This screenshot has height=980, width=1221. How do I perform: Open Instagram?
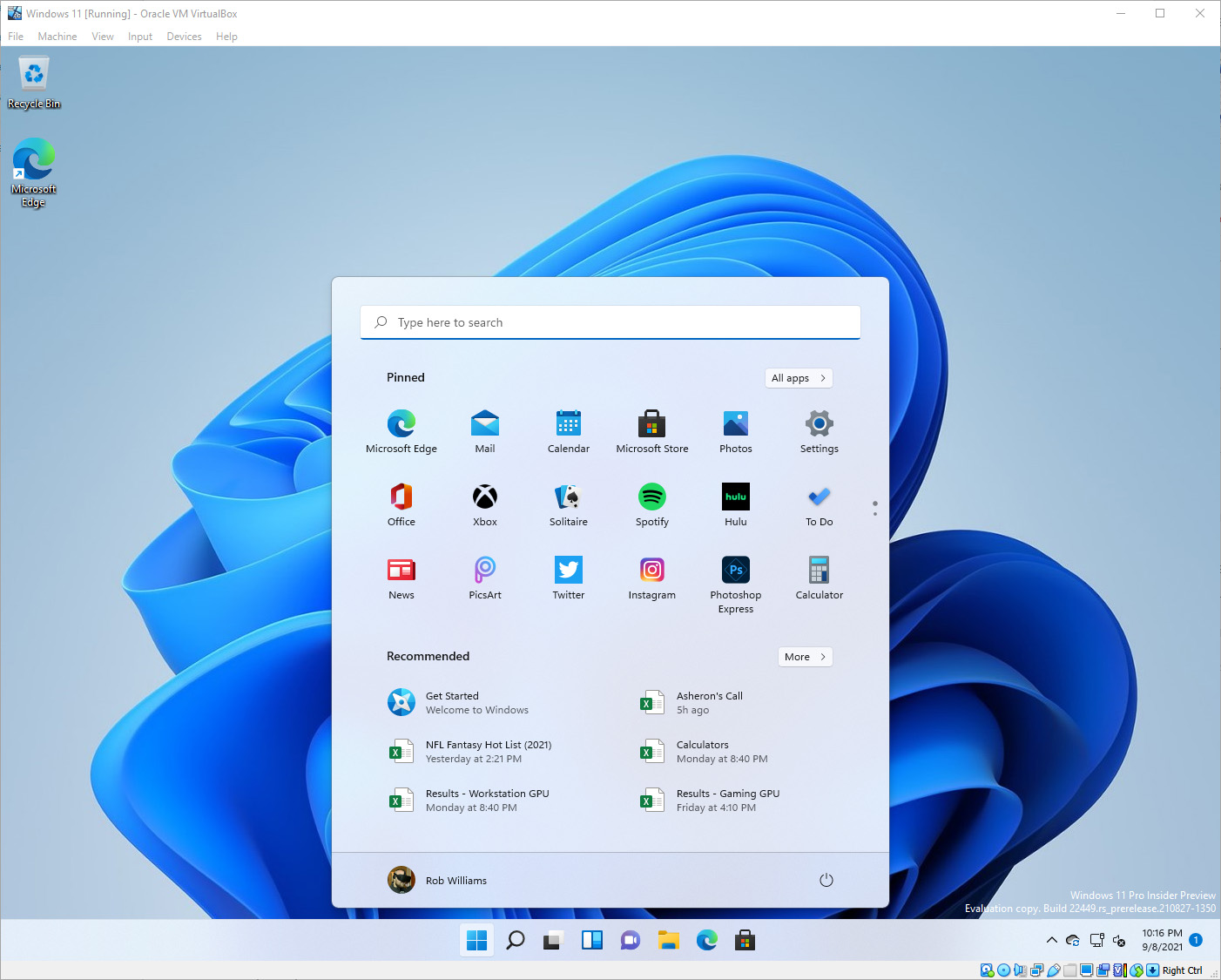pyautogui.click(x=652, y=578)
